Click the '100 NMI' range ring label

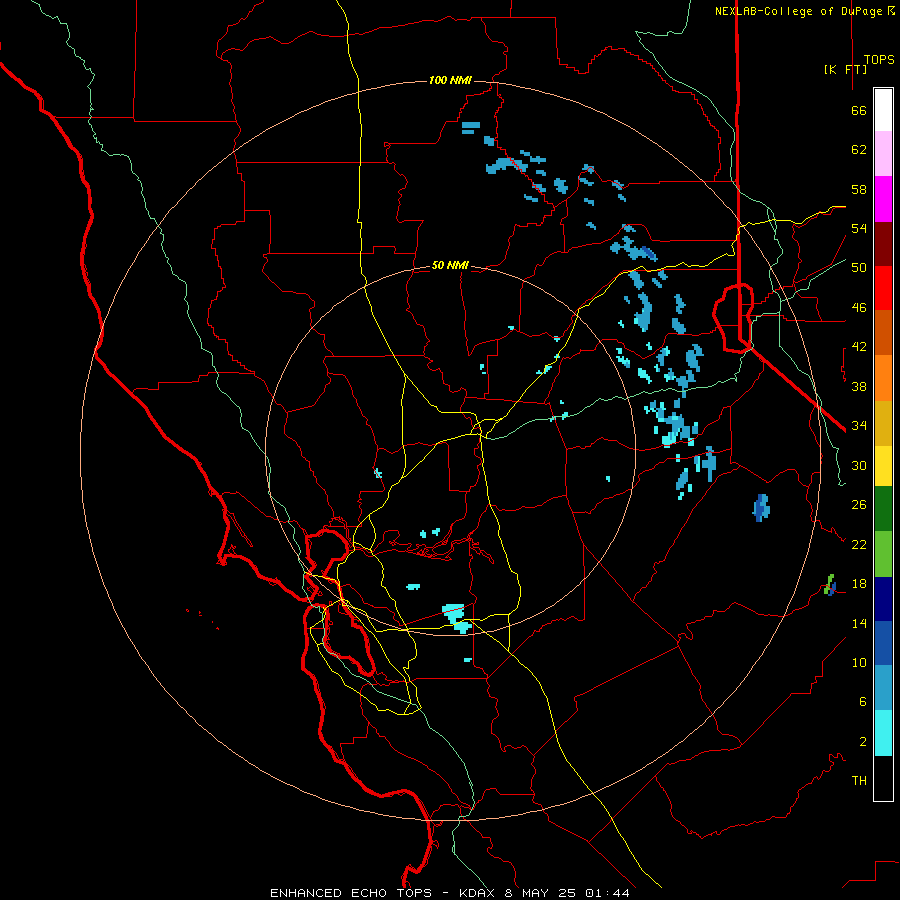[450, 80]
